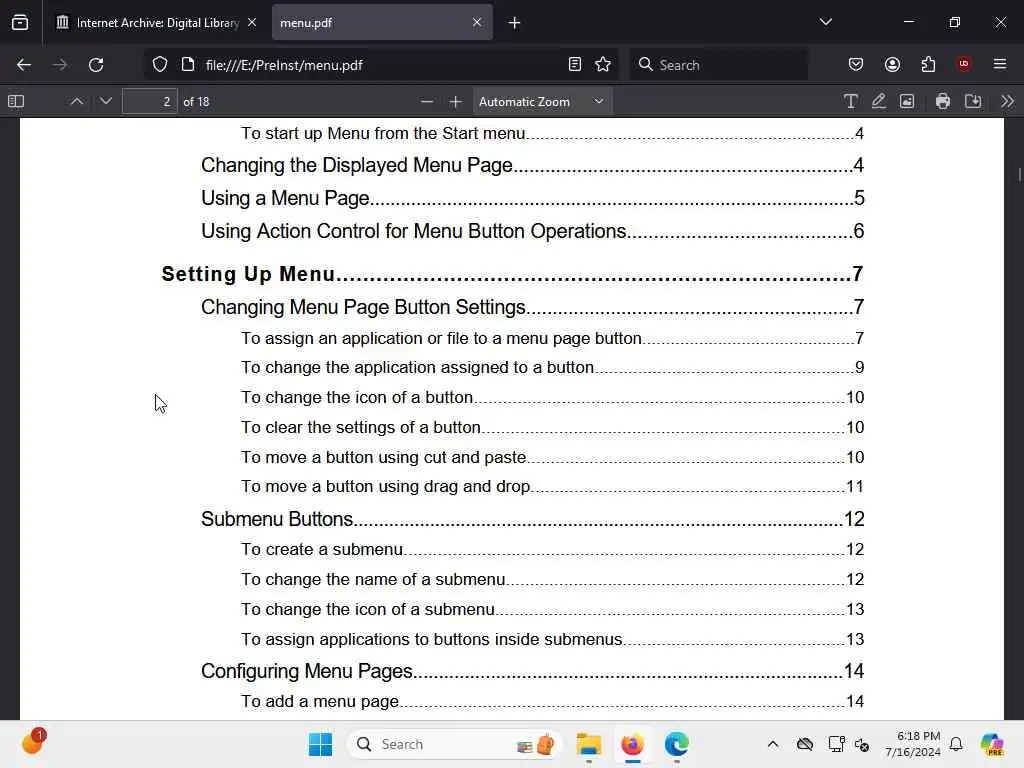Open notifications bell in taskbar
This screenshot has width=1024, height=768.
coord(956,744)
